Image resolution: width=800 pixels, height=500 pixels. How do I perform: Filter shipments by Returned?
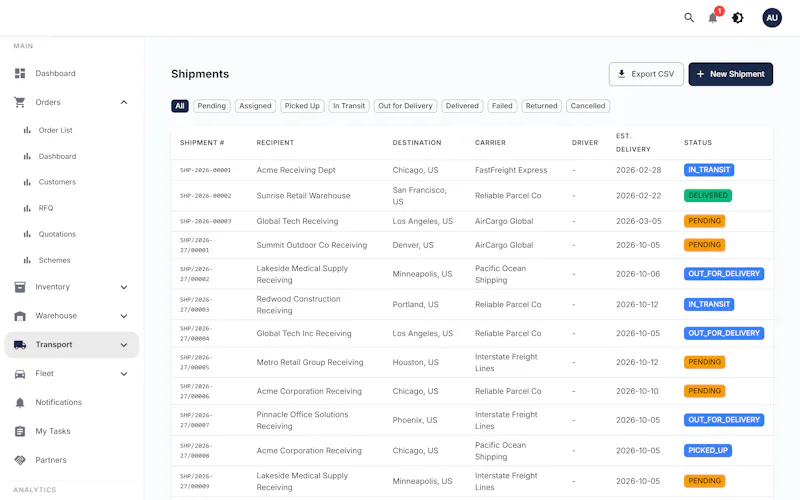pyautogui.click(x=541, y=106)
